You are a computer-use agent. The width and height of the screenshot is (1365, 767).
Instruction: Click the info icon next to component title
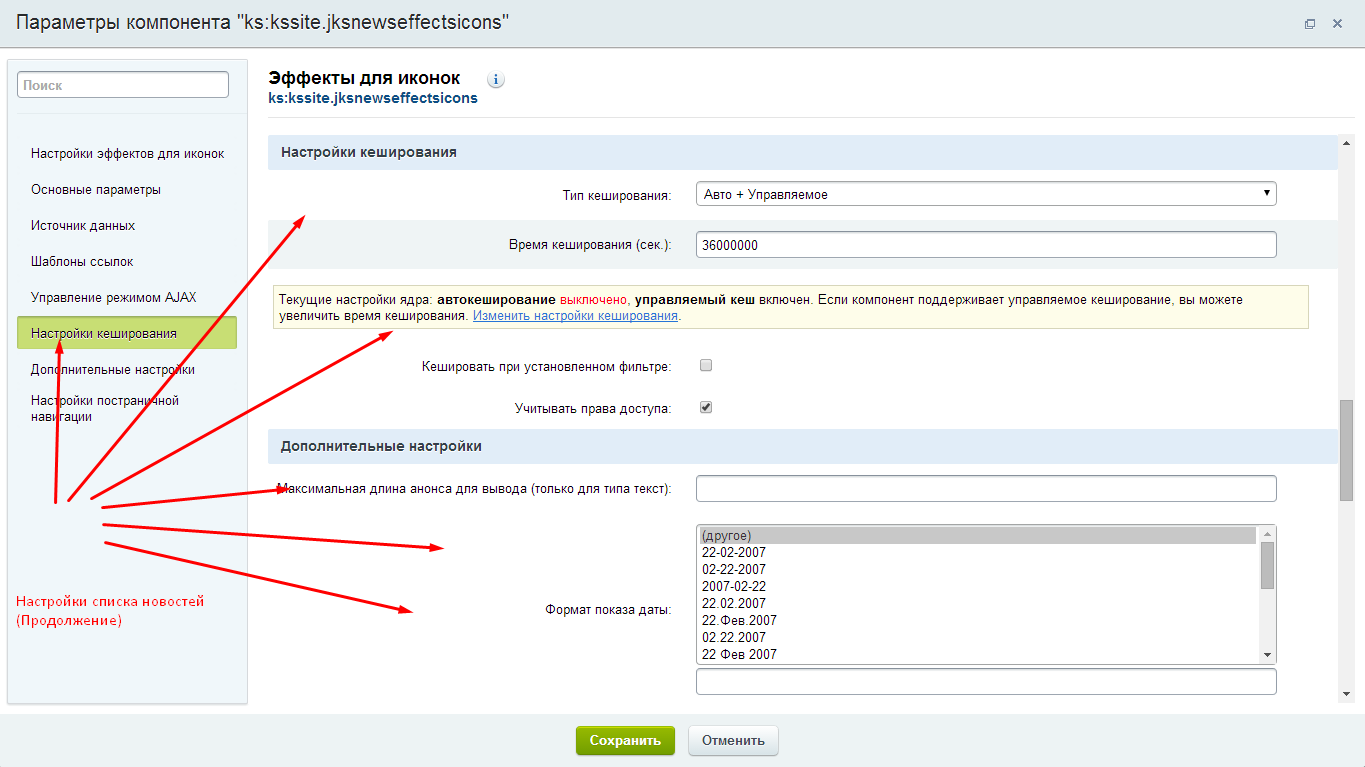(x=495, y=79)
